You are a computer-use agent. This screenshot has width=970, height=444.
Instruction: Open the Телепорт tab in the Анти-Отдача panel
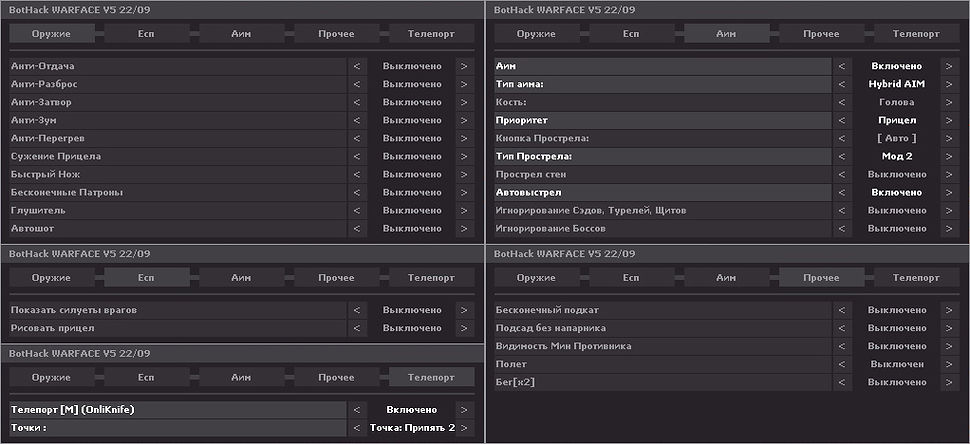(432, 33)
